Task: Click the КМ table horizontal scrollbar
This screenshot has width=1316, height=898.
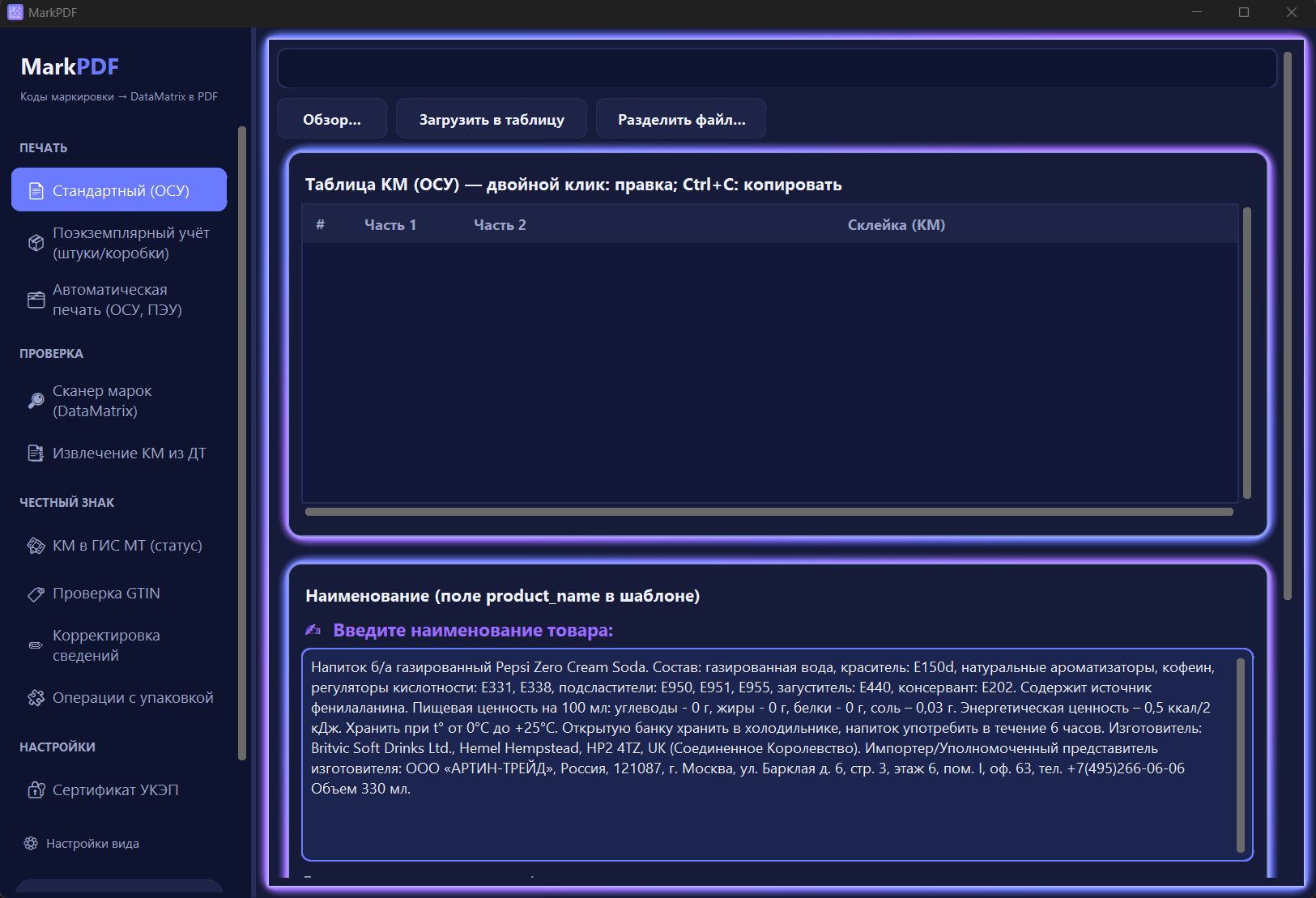Action: [x=769, y=512]
